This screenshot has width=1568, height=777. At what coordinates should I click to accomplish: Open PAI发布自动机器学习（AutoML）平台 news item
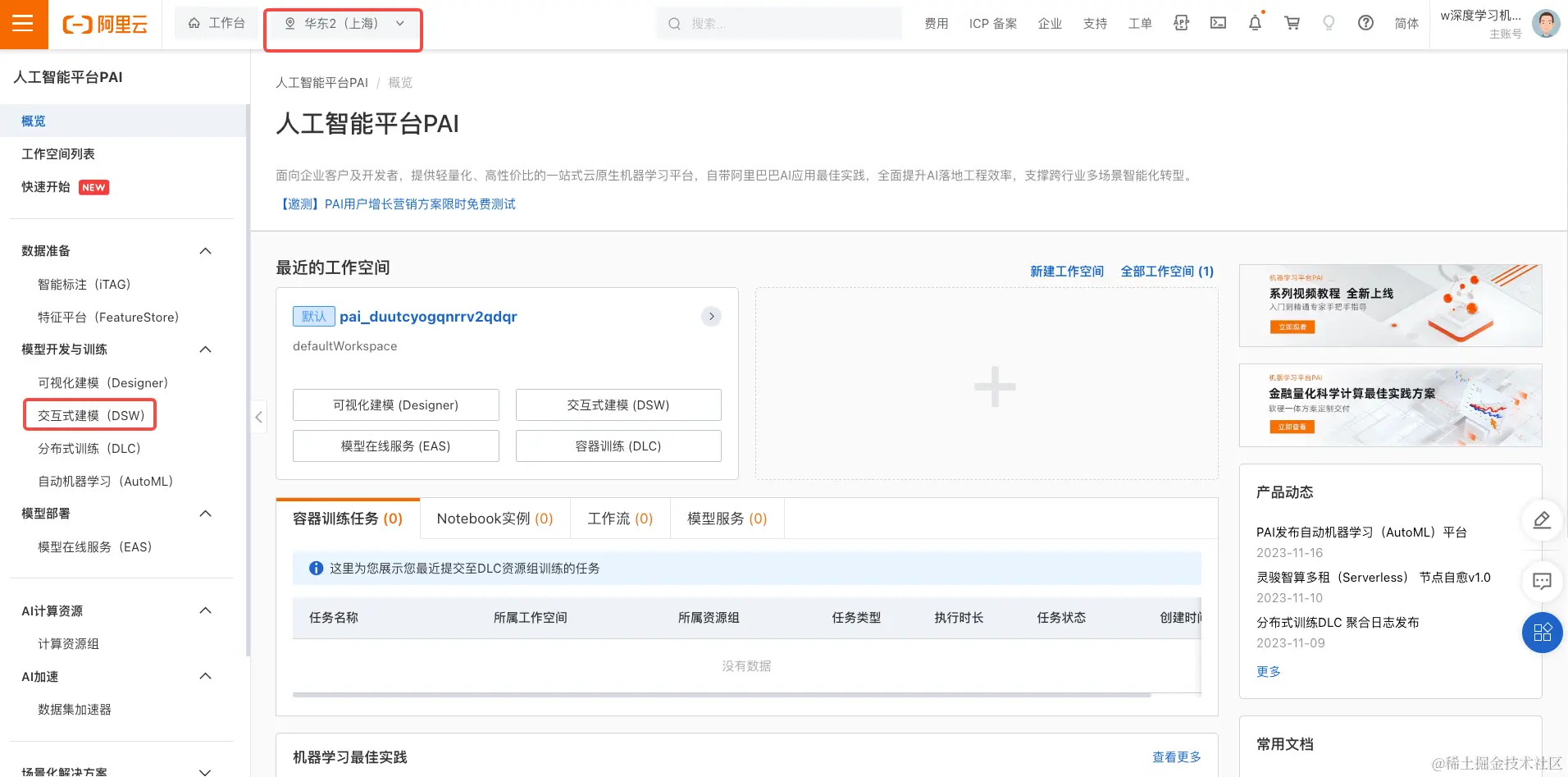coord(1361,532)
